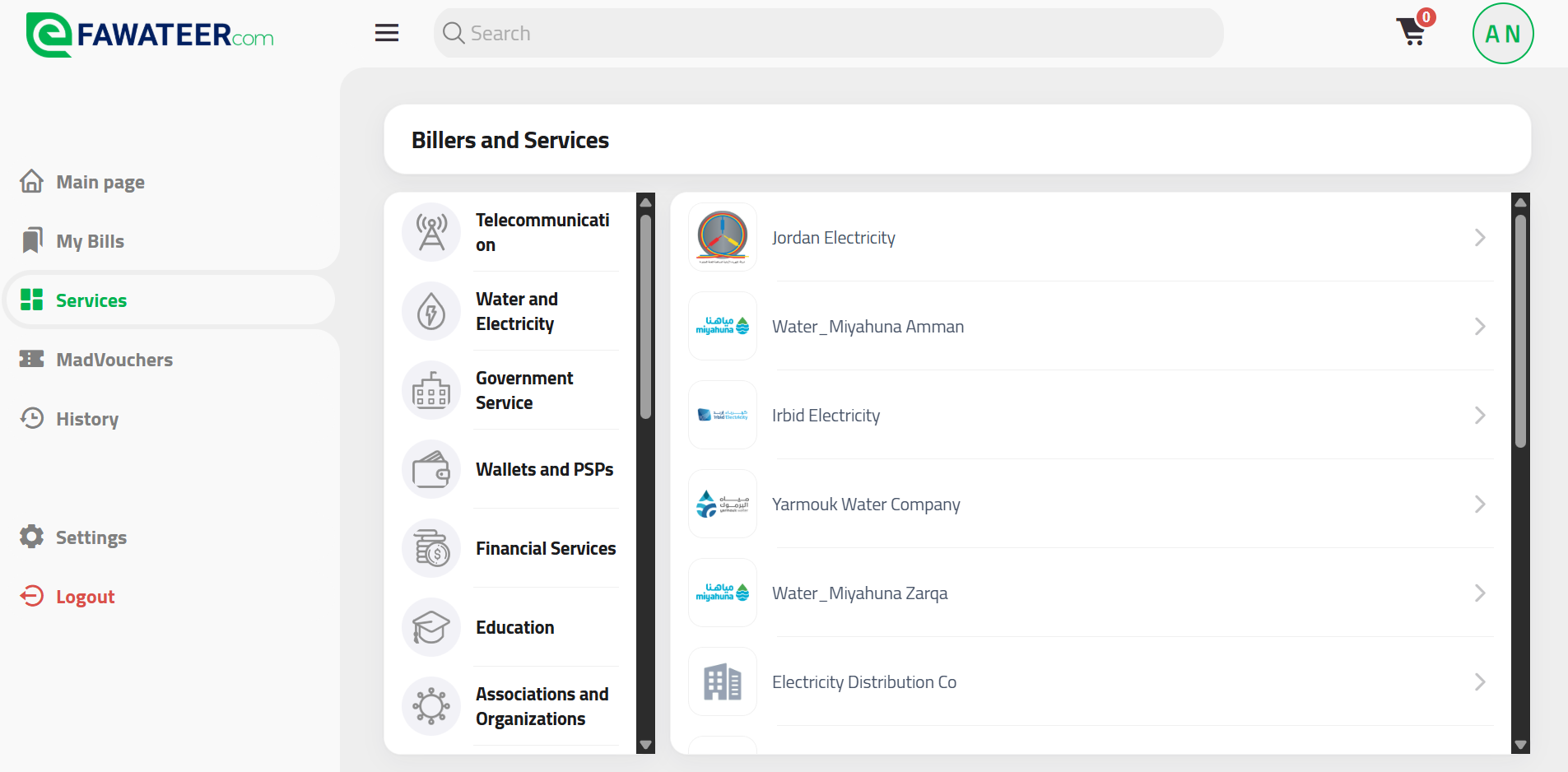This screenshot has width=1568, height=772.
Task: Click the Main page home icon
Action: (32, 181)
